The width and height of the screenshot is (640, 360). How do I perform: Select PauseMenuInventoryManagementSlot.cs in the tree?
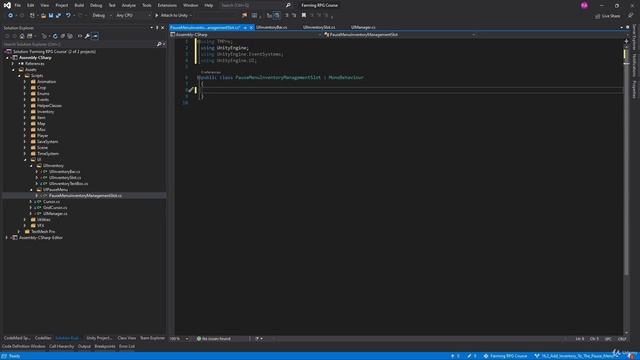pyautogui.click(x=85, y=196)
